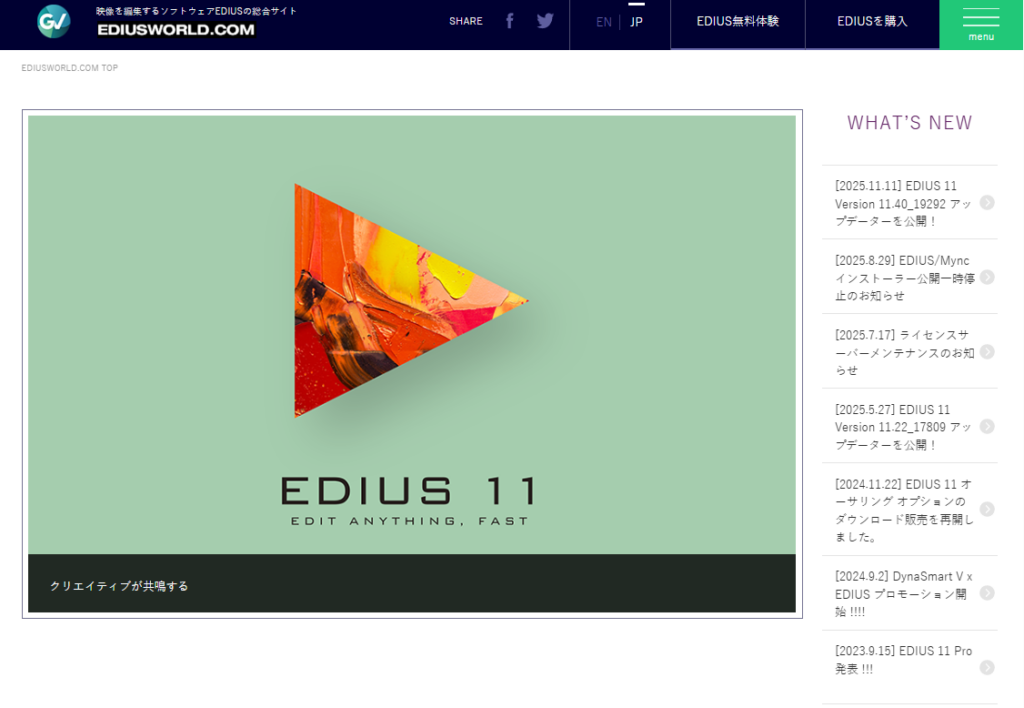Open the green hamburger menu
1024x708 pixels.
pos(981,24)
